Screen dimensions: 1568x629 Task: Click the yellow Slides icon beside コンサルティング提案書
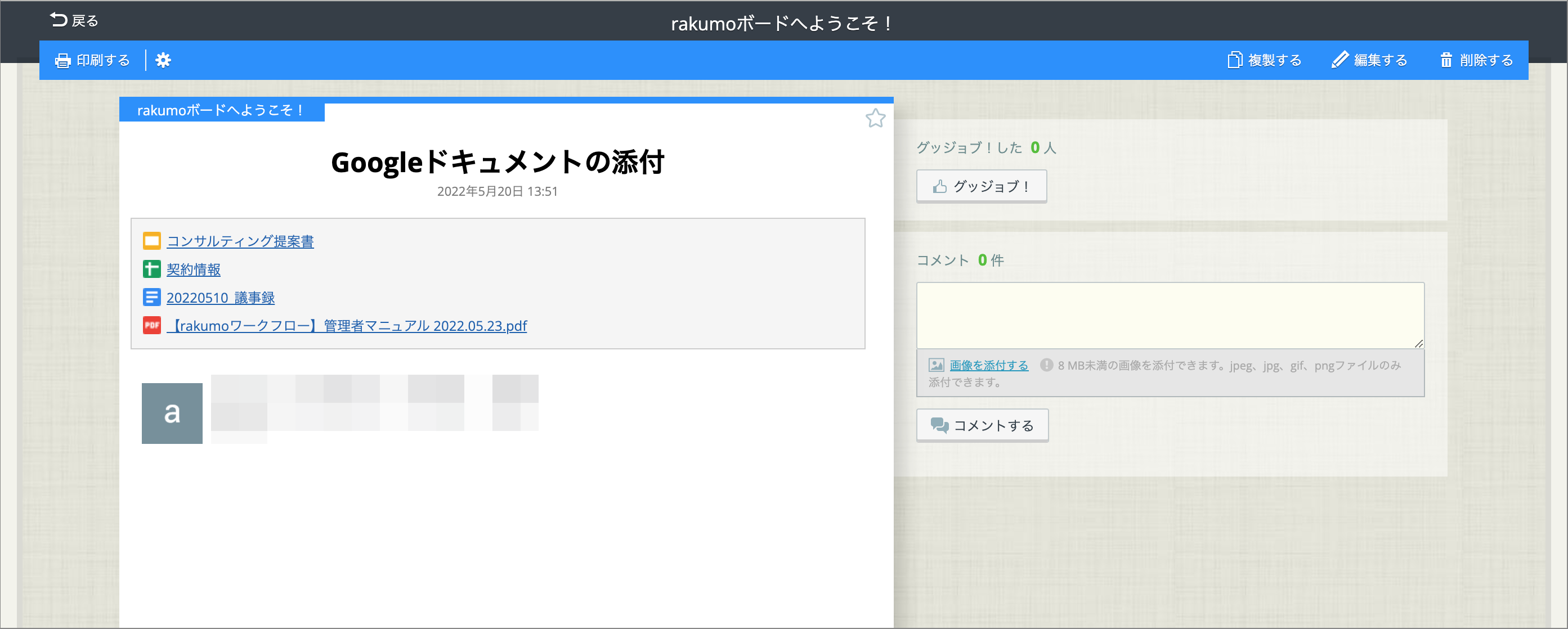click(x=151, y=241)
